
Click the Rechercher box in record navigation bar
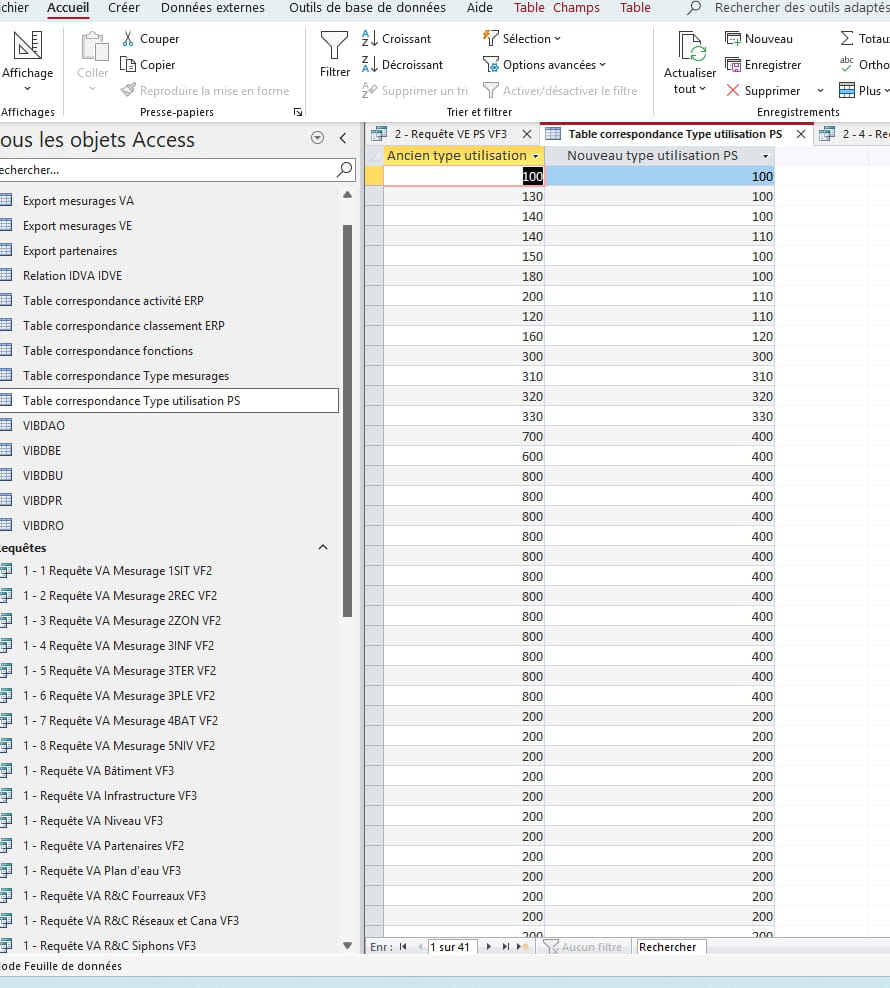[670, 947]
